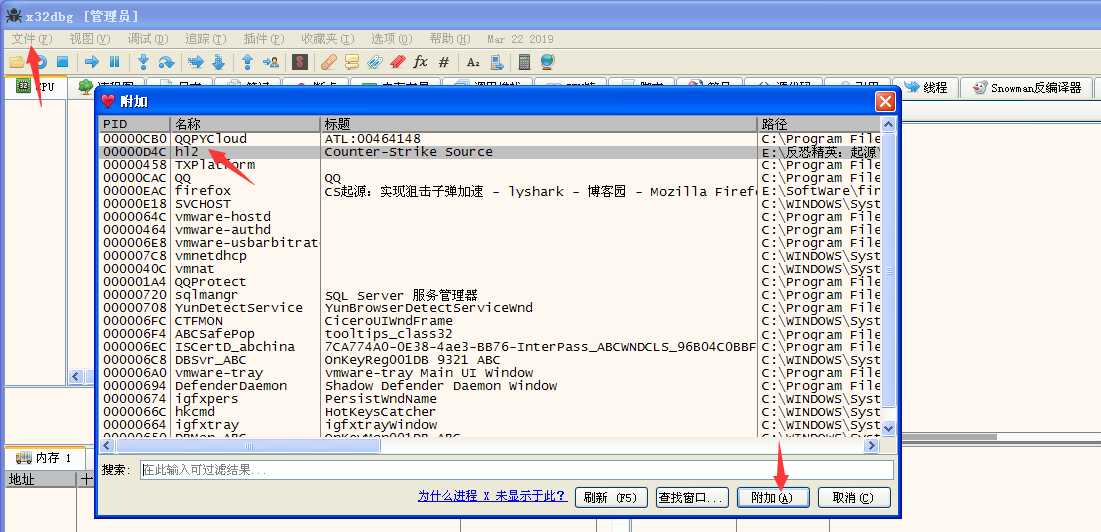The image size is (1101, 532).
Task: Click the 查找窗口... button
Action: pos(691,498)
